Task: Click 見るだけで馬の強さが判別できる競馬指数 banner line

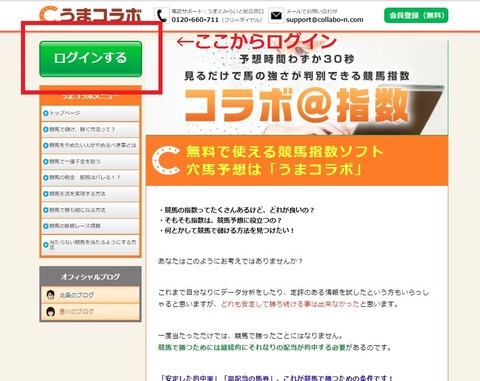Action: (297, 76)
